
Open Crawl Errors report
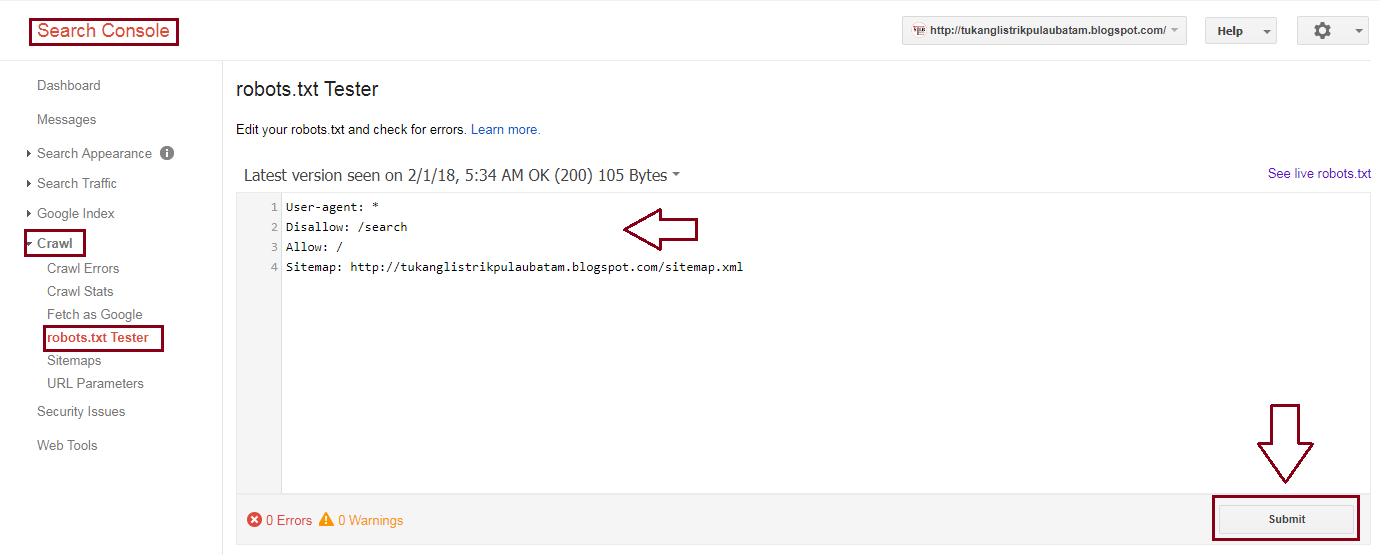coord(83,269)
